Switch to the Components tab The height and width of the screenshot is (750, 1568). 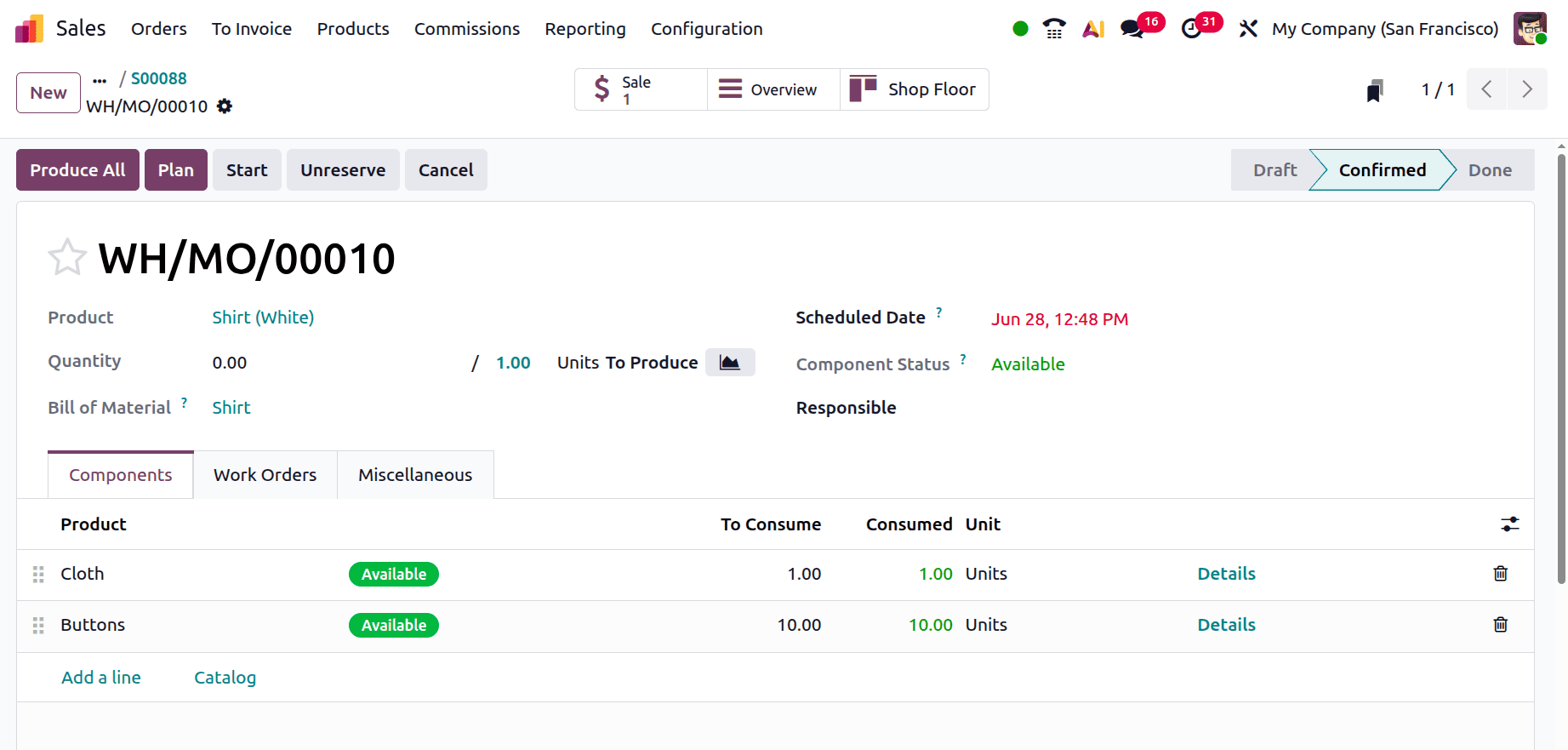[121, 475]
